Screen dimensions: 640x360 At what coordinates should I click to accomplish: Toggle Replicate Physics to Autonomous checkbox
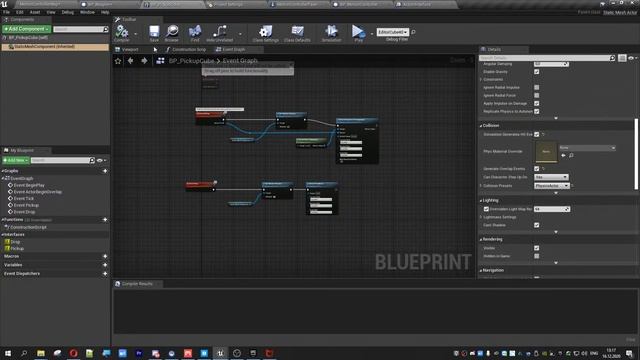[537, 111]
